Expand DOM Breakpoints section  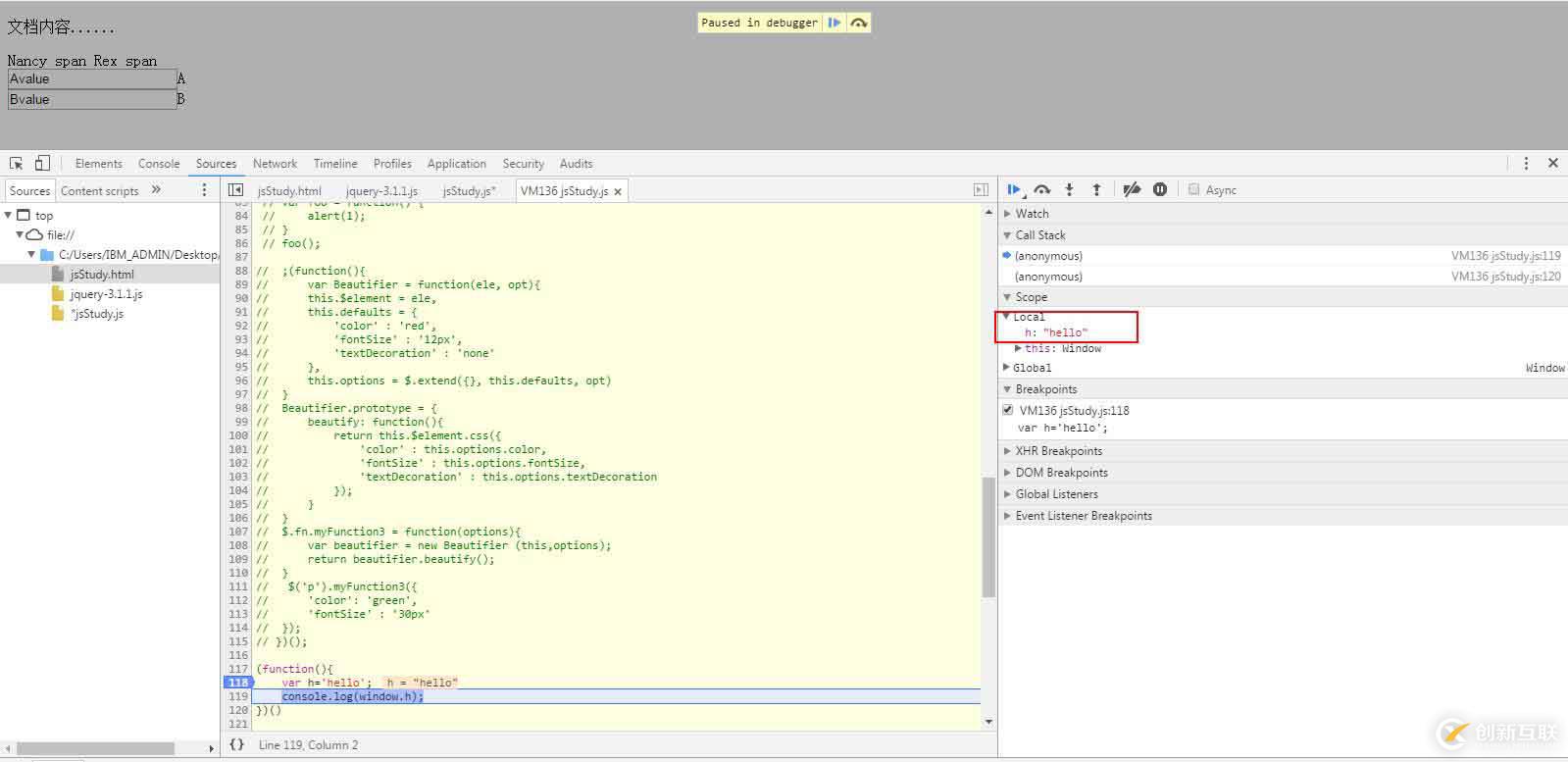coord(1007,473)
